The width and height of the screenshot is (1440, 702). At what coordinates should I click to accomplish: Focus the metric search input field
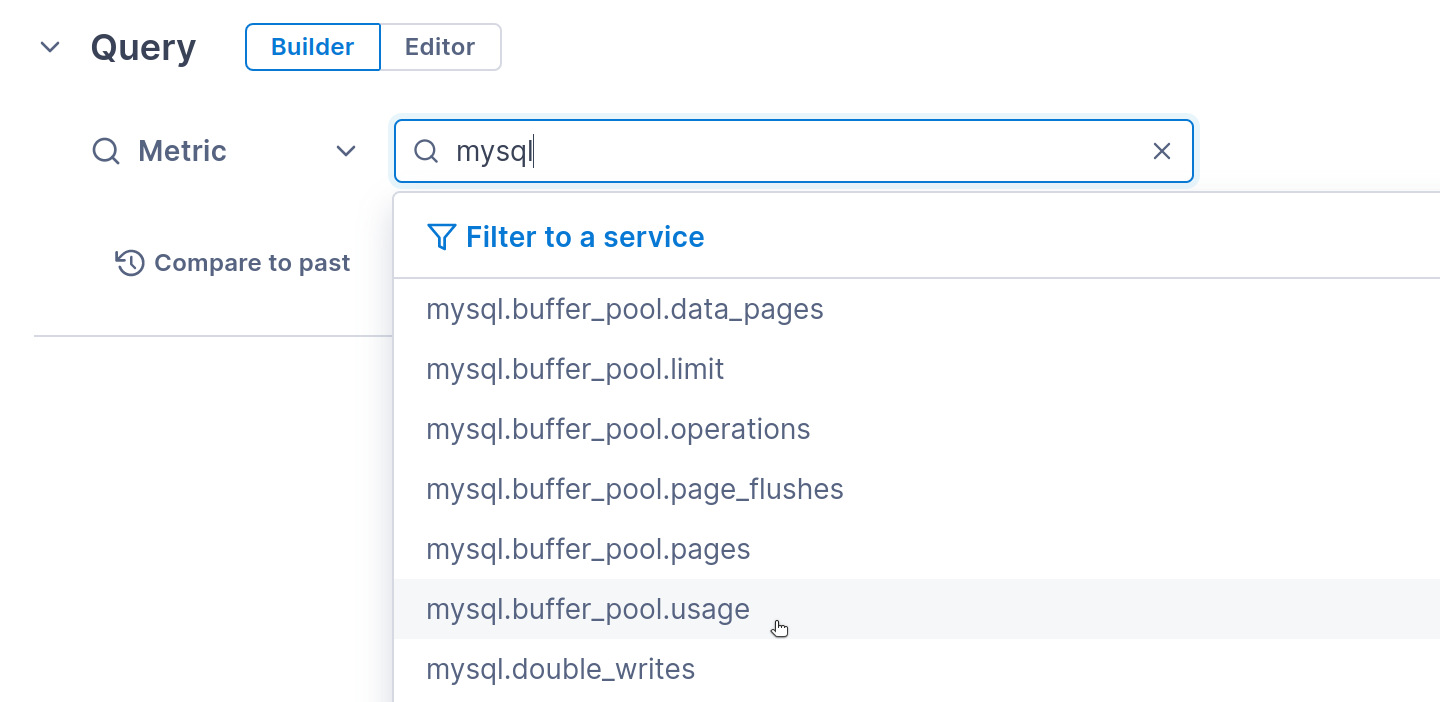coord(790,151)
